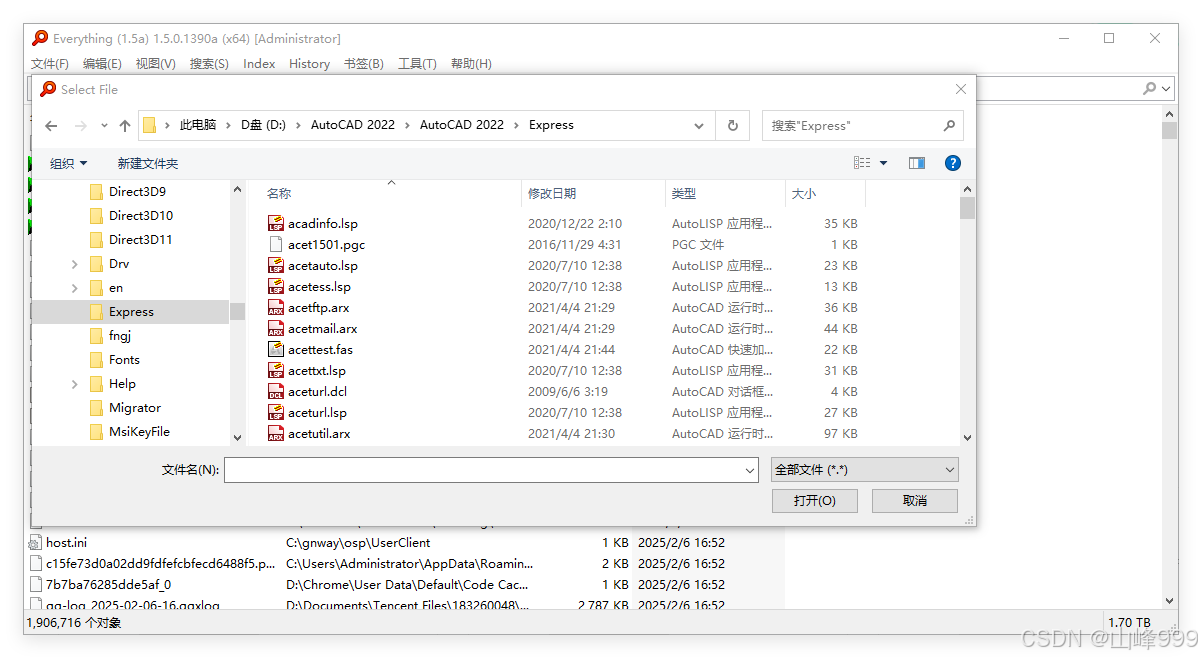The image size is (1202, 658).
Task: Click the Direct3D9 folder icon in tree
Action: [x=96, y=192]
